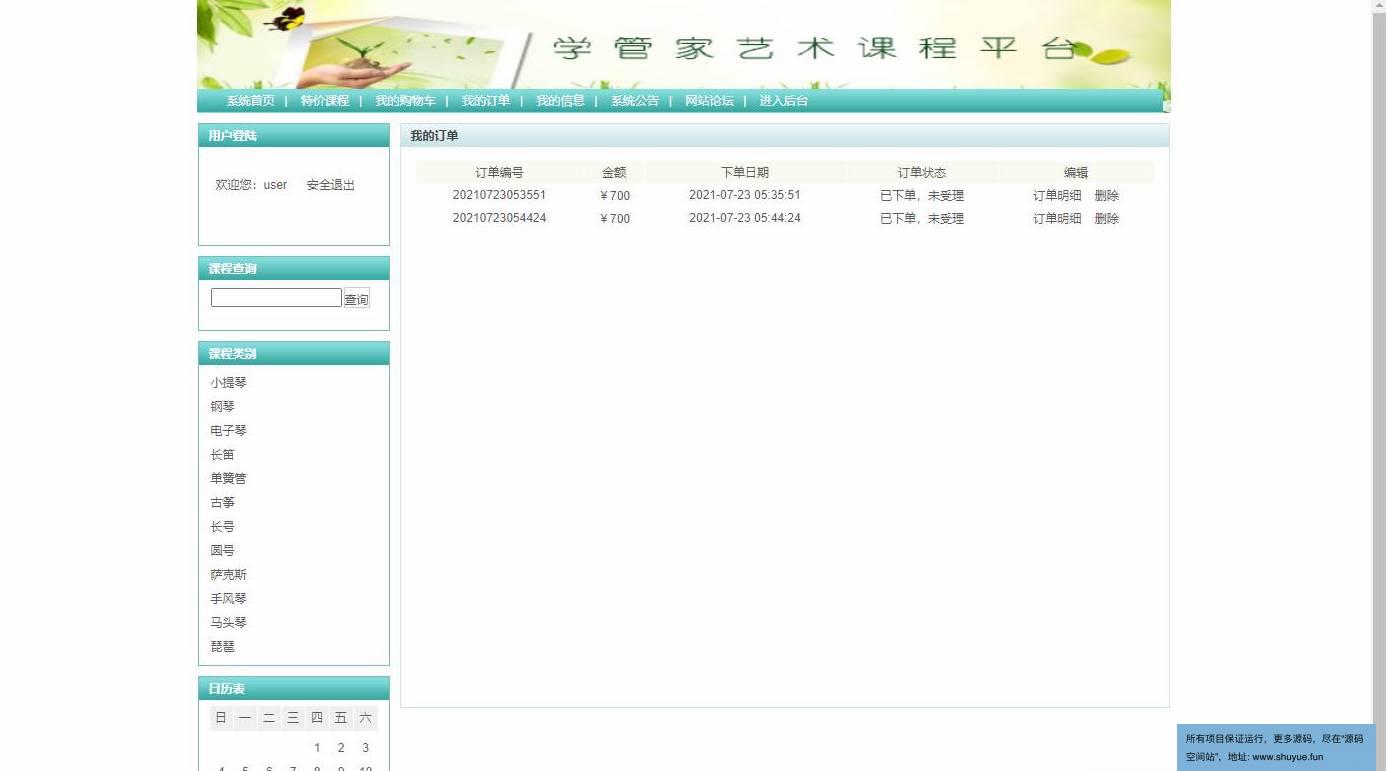This screenshot has width=1386, height=771.
Task: Visit 网站论坛 from the nav bar
Action: click(709, 101)
